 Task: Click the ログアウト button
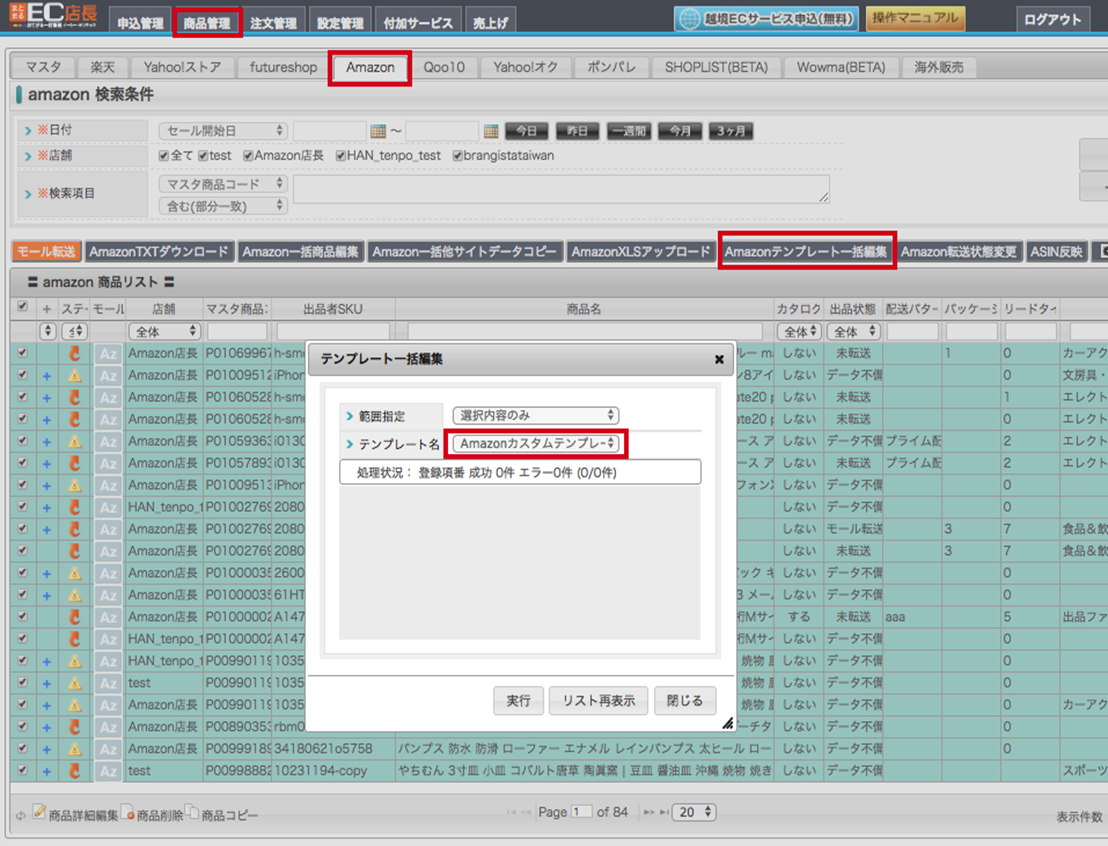(x=1052, y=20)
